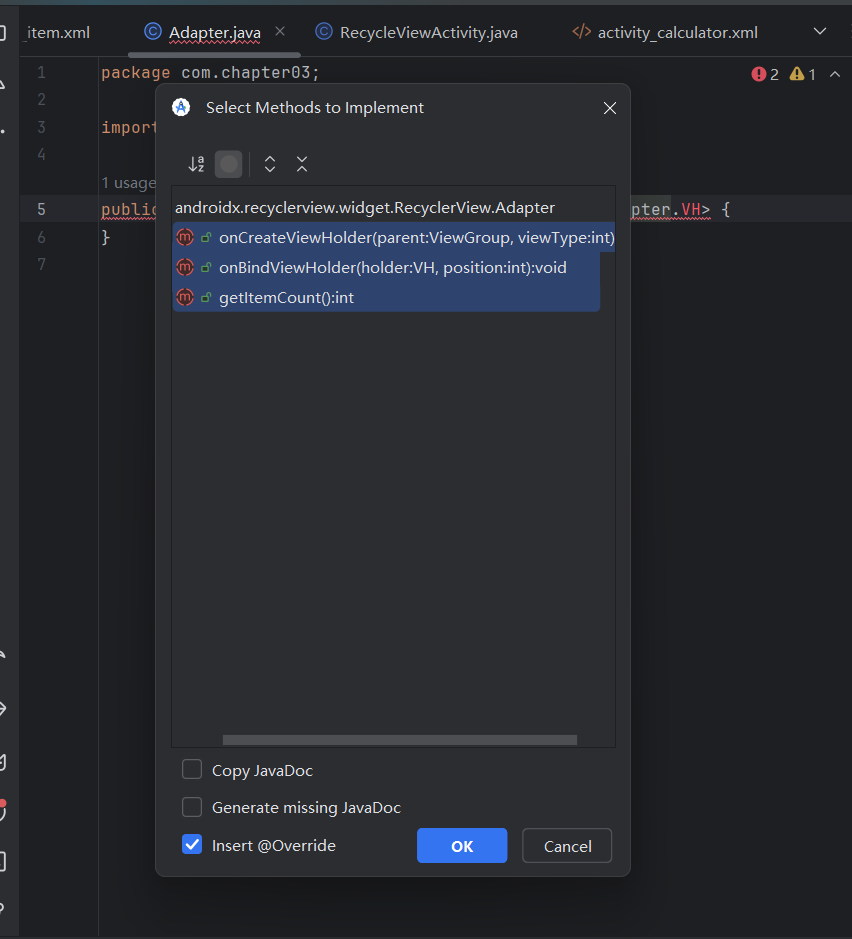The height and width of the screenshot is (939, 852).
Task: Close the Select Methods to Implement dialog
Action: click(610, 108)
